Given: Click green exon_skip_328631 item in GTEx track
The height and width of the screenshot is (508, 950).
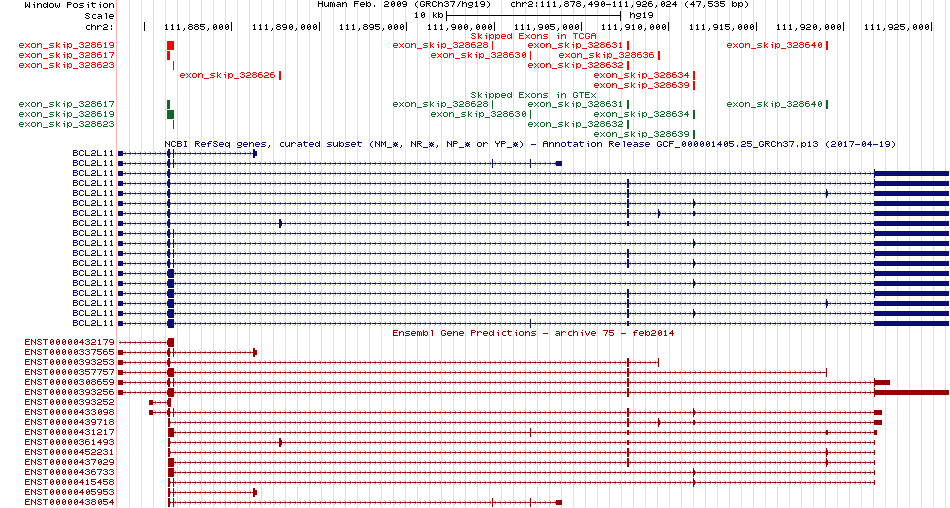Looking at the screenshot, I should (x=578, y=104).
